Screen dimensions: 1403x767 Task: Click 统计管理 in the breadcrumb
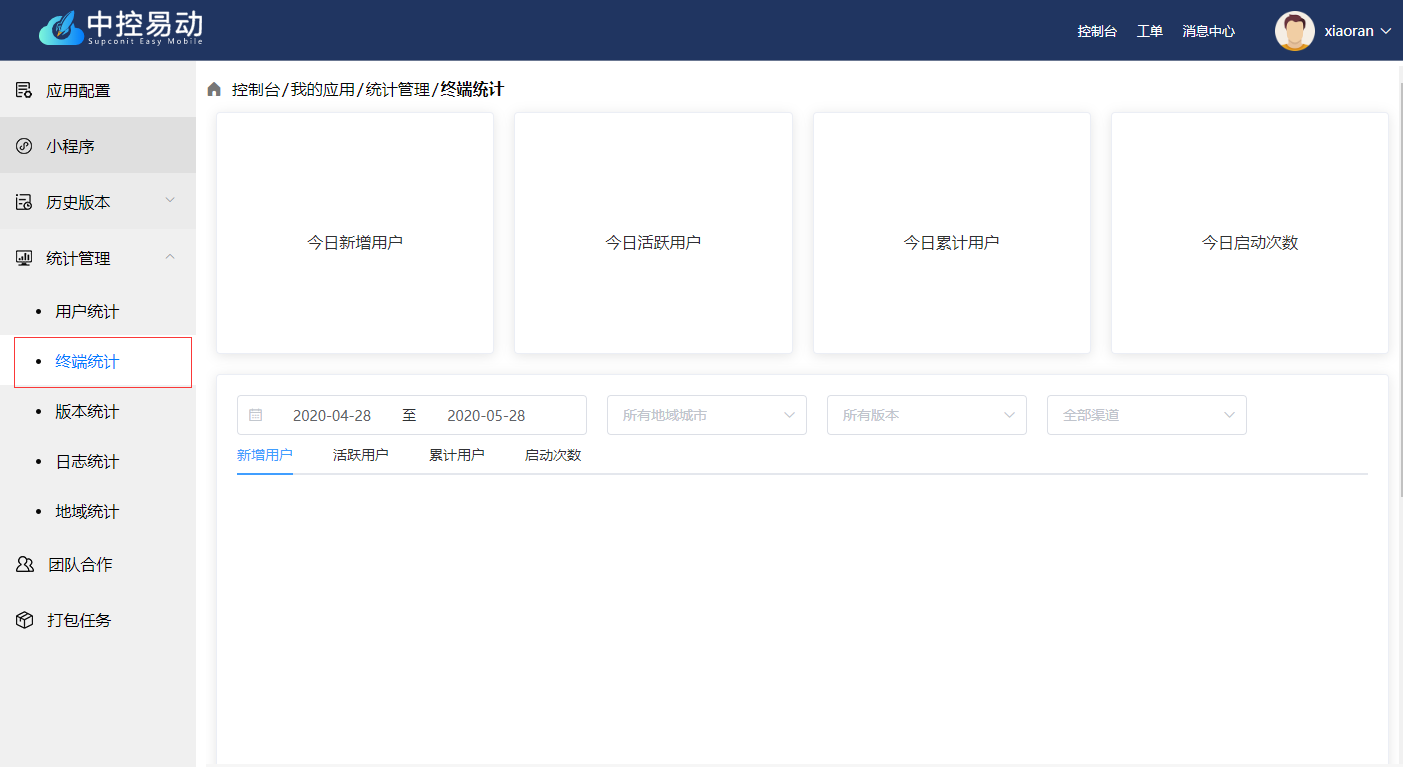[398, 90]
